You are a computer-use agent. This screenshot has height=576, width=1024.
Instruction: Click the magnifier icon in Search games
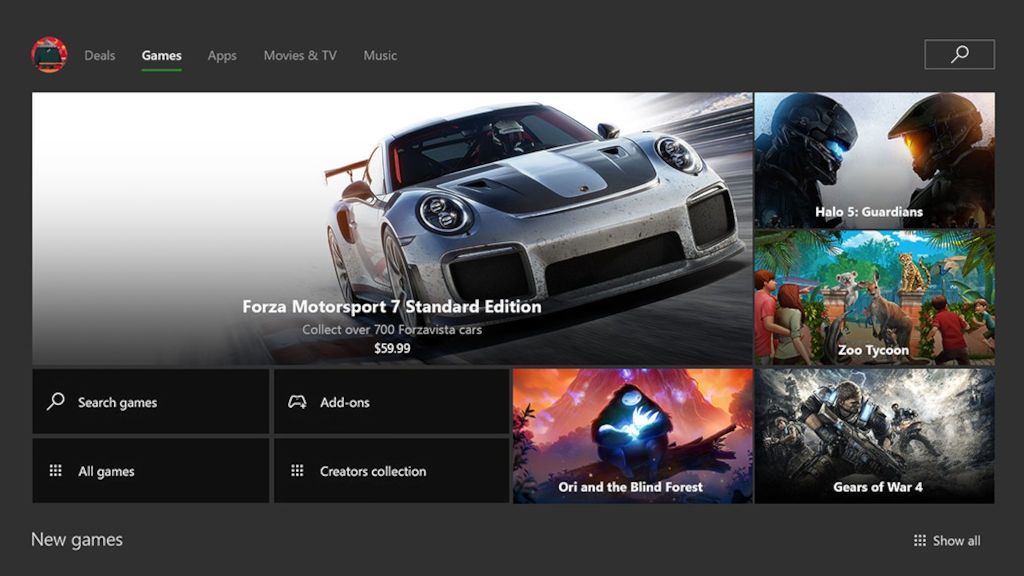56,402
